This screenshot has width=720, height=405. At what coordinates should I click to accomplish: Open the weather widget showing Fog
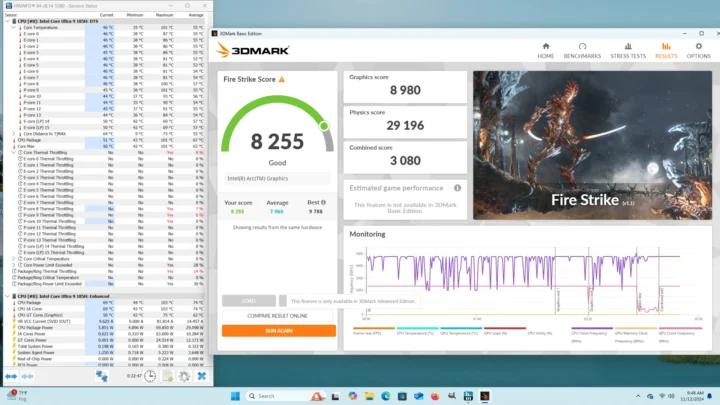pos(18,396)
